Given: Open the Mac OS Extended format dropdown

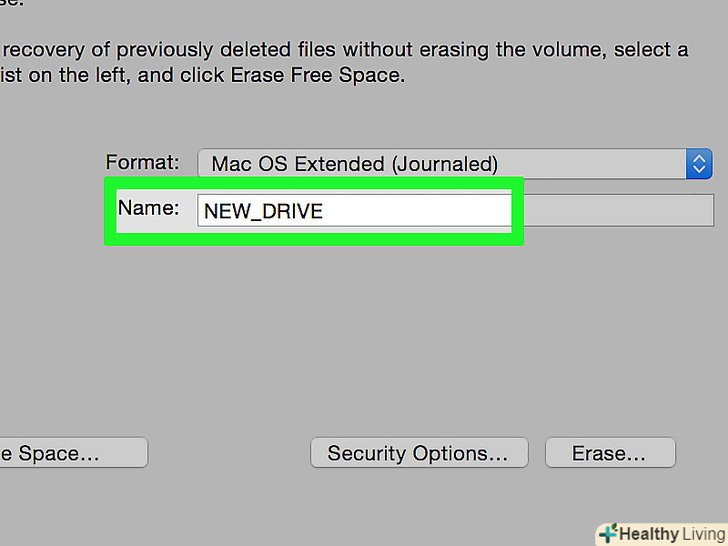Looking at the screenshot, I should coord(441,164).
